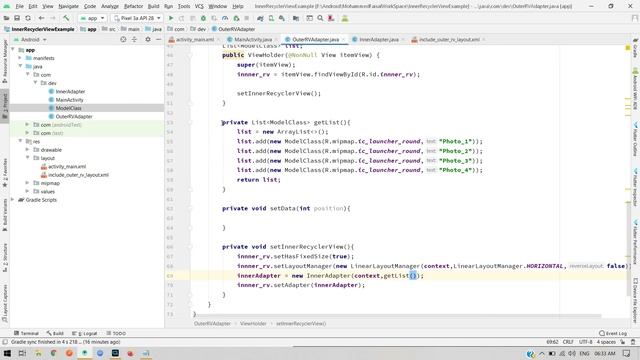Open the TODO tool window
The image size is (640, 360).
click(x=116, y=333)
